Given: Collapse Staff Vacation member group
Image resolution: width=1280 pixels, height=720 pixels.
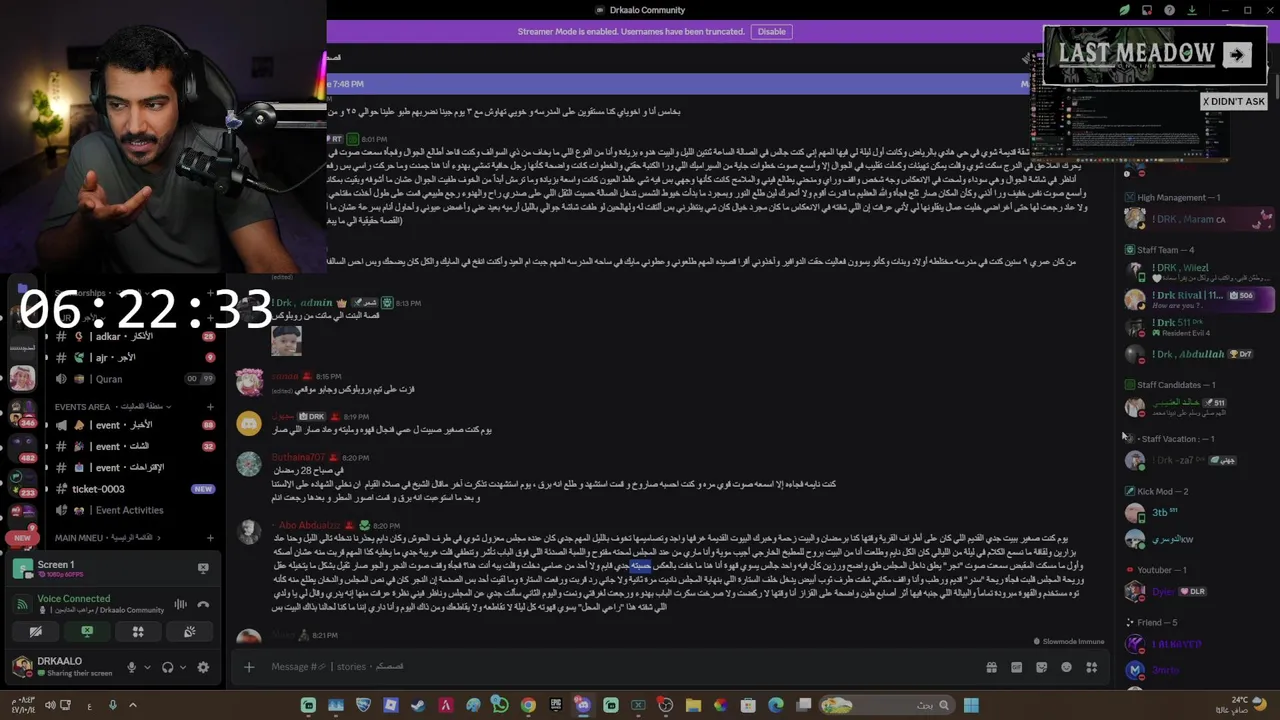Looking at the screenshot, I should pos(1170,439).
